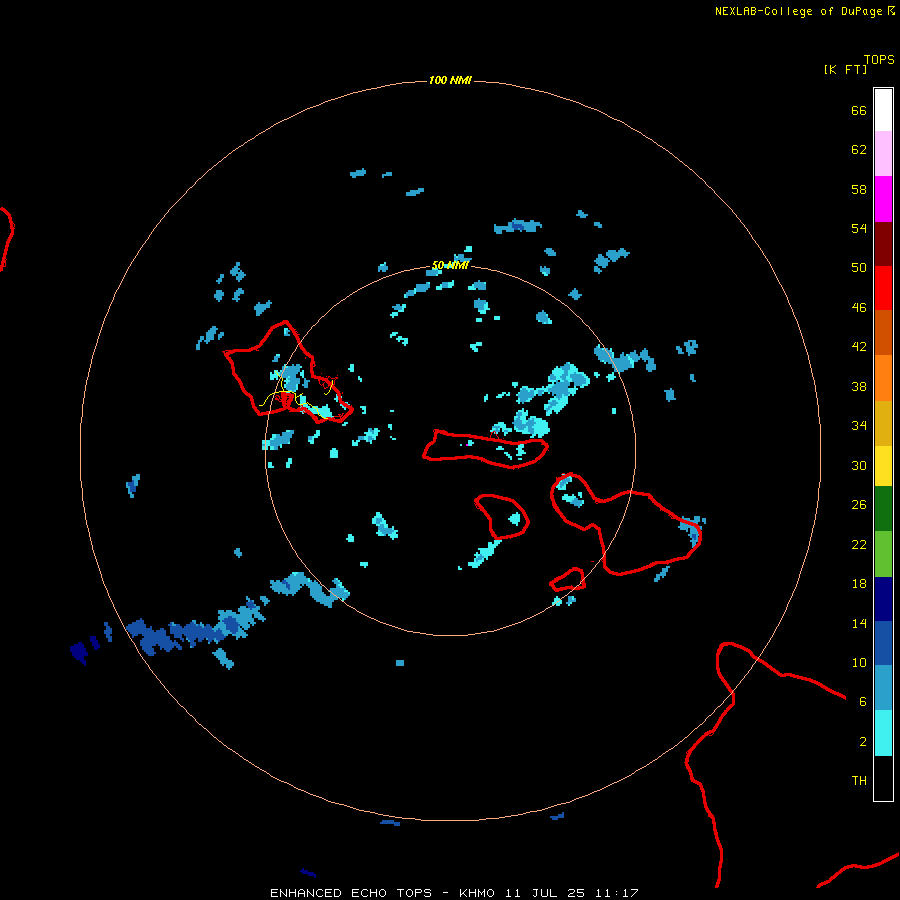Select the cyan legend swatch
The height and width of the screenshot is (900, 900).
click(883, 732)
